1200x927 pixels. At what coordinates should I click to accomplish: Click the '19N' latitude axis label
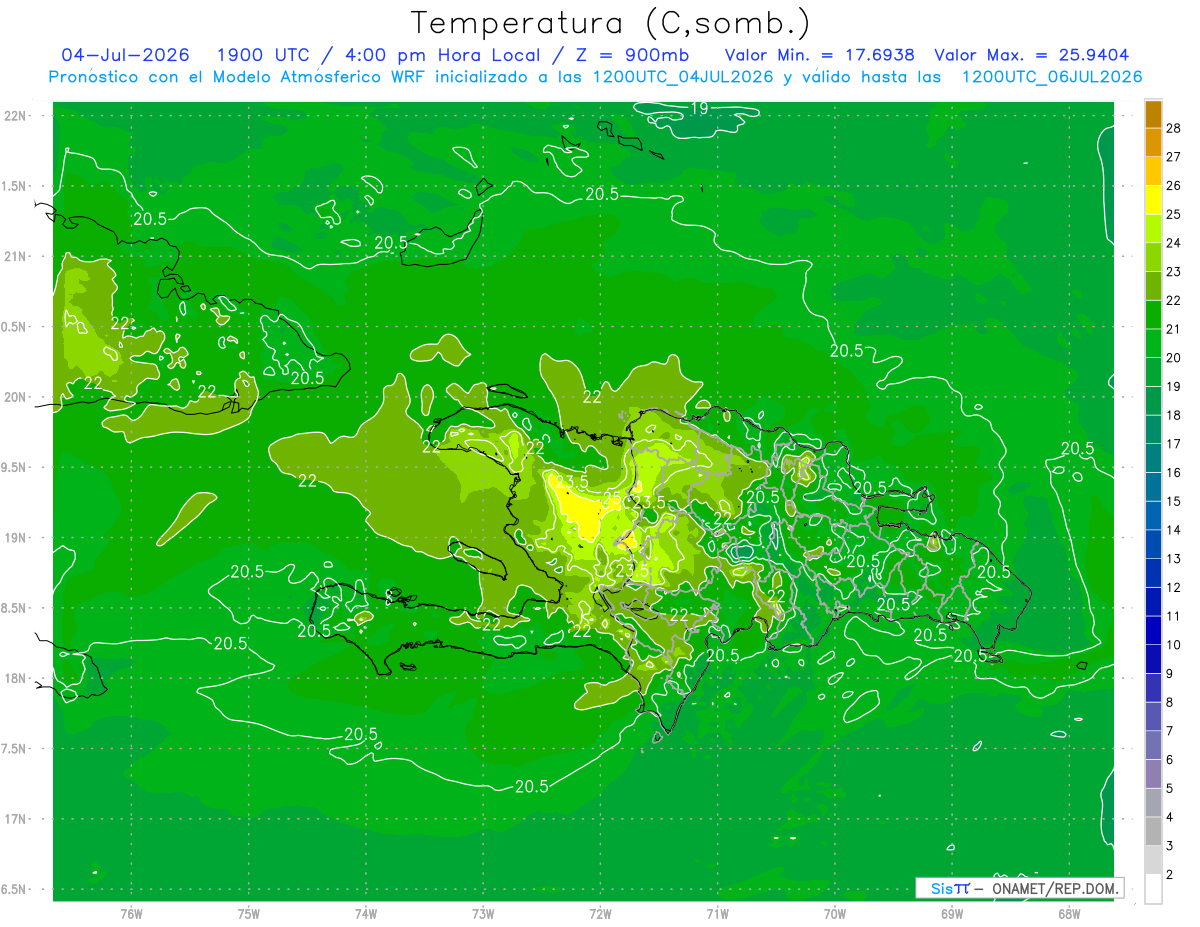click(16, 538)
